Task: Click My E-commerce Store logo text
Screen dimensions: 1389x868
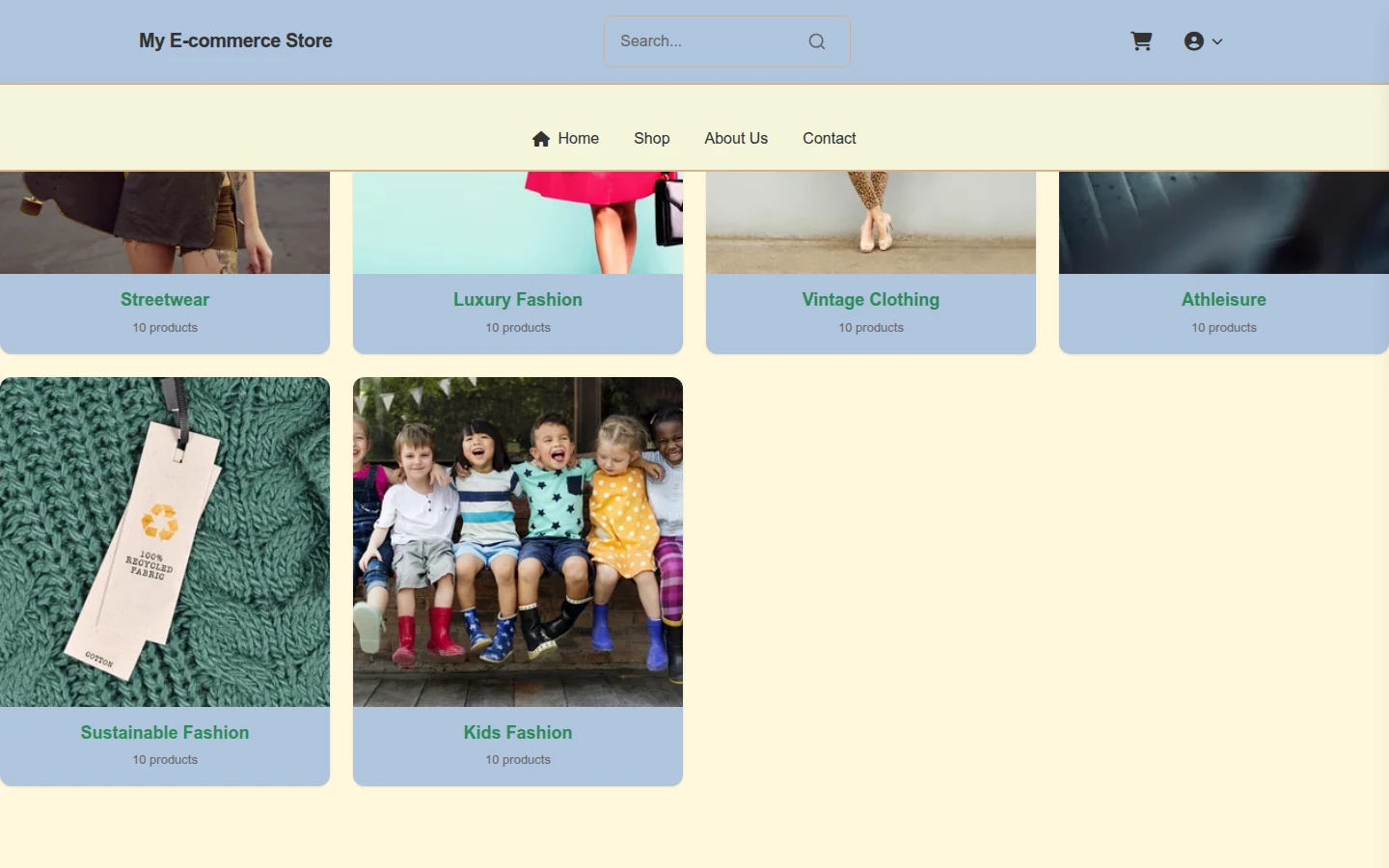Action: point(235,41)
